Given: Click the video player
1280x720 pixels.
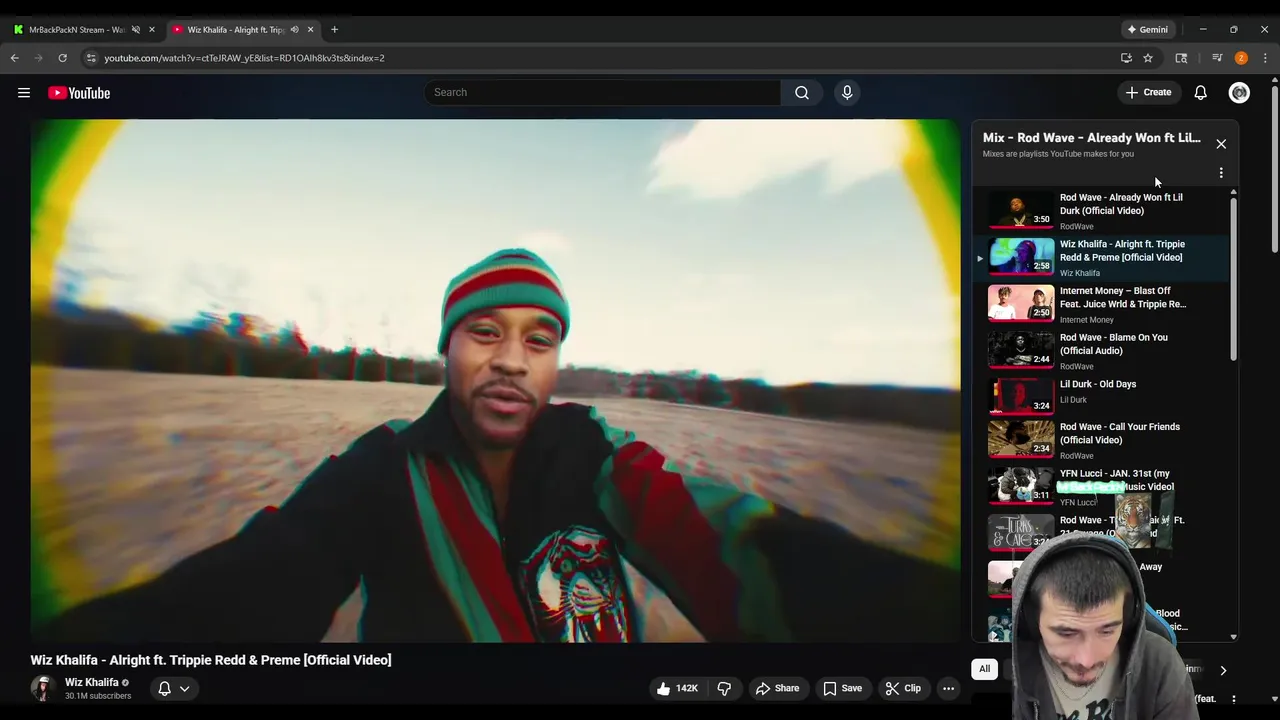Looking at the screenshot, I should [495, 381].
